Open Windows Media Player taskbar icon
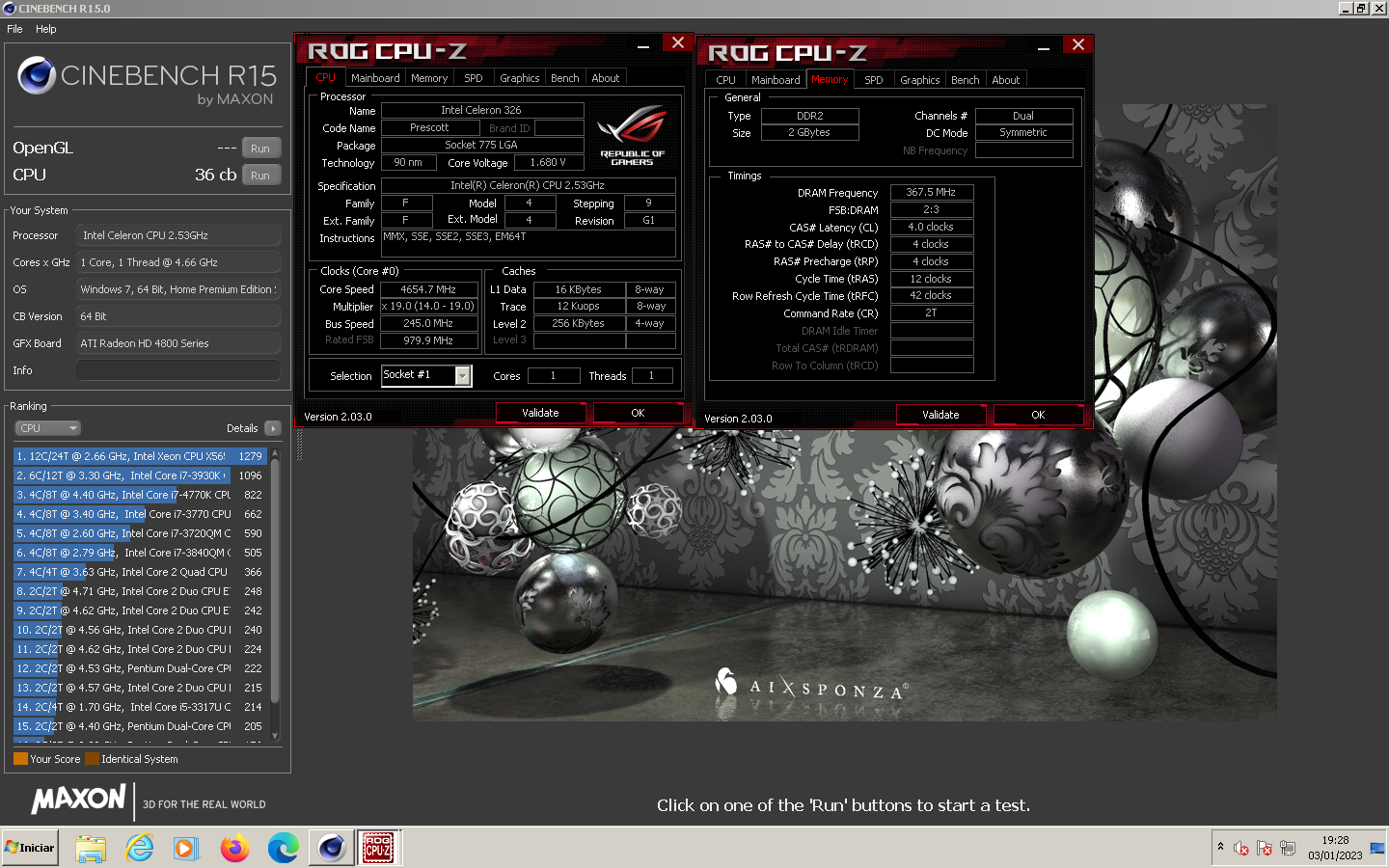 click(186, 848)
